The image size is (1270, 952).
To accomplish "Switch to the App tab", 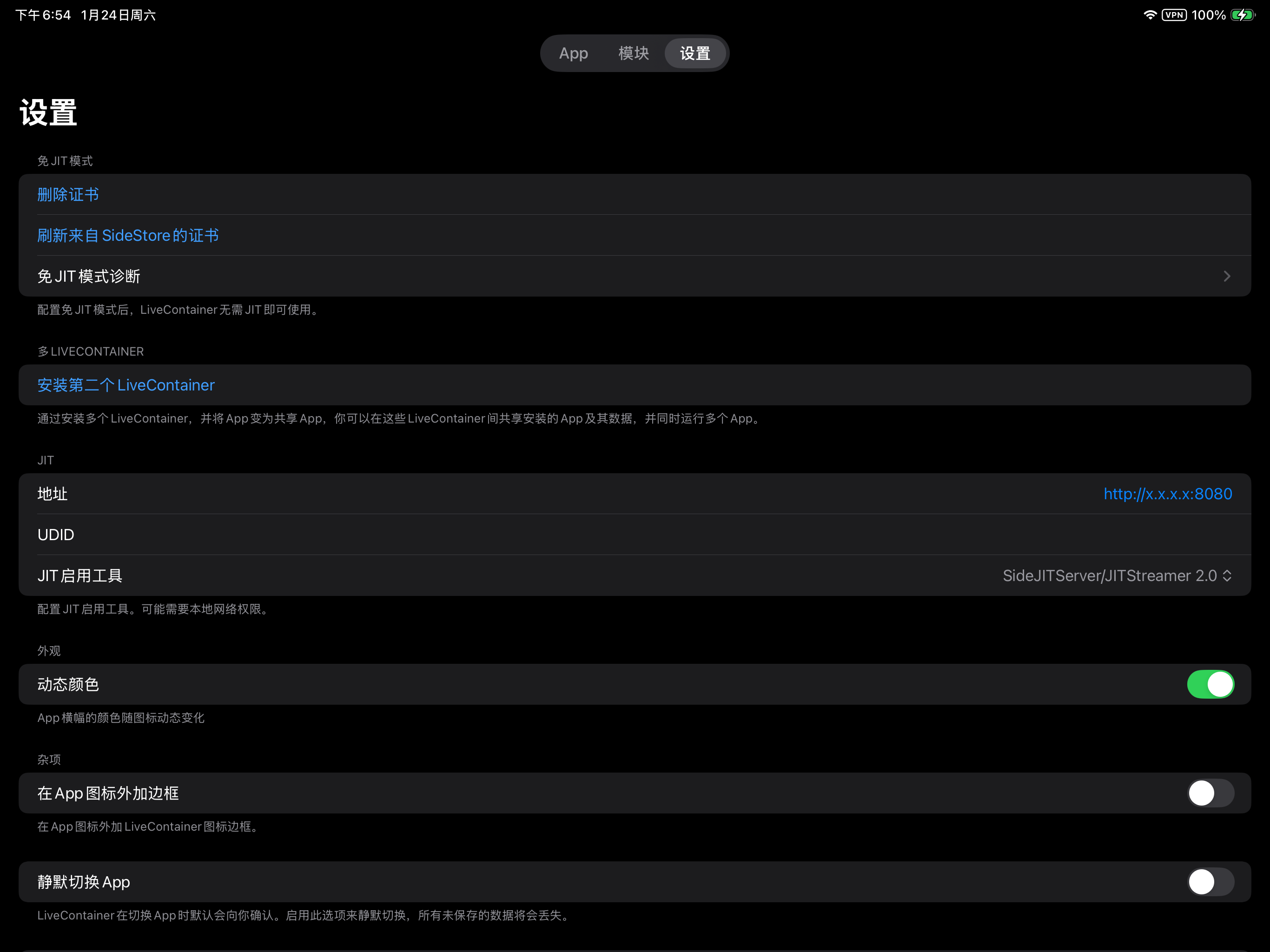I will 573,53.
